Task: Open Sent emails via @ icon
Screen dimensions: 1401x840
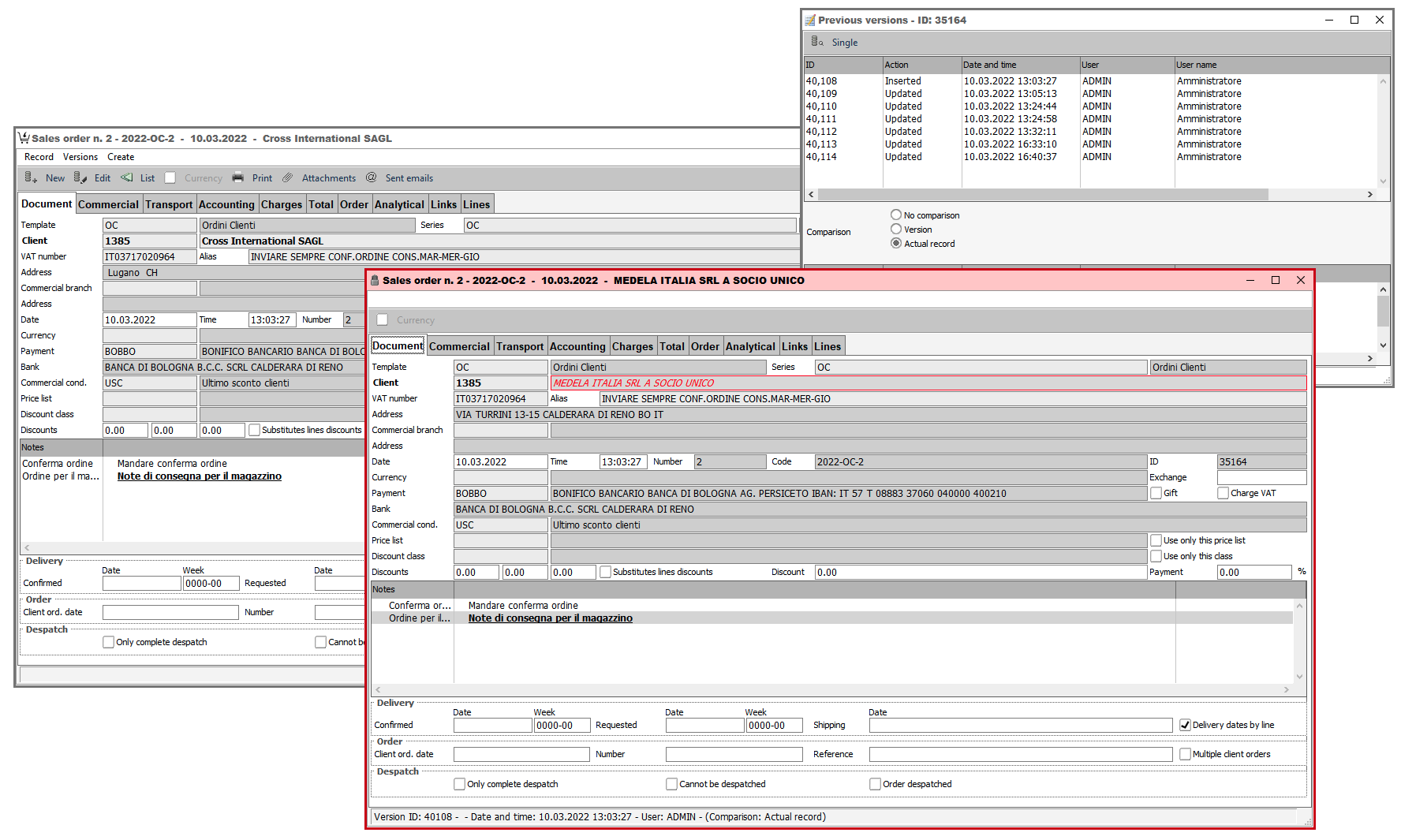Action: pos(372,177)
